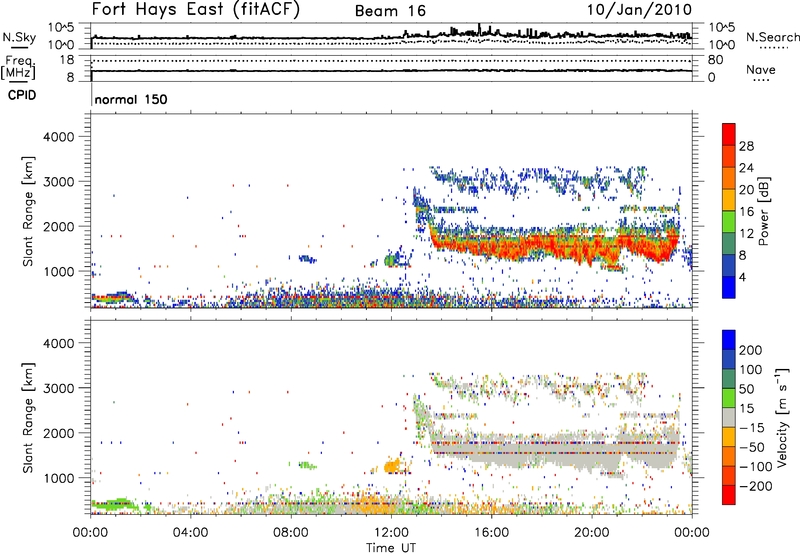The image size is (800, 554).
Task: Click the "Slant Range [km]" label of Velocity panel
Action: click(29, 418)
